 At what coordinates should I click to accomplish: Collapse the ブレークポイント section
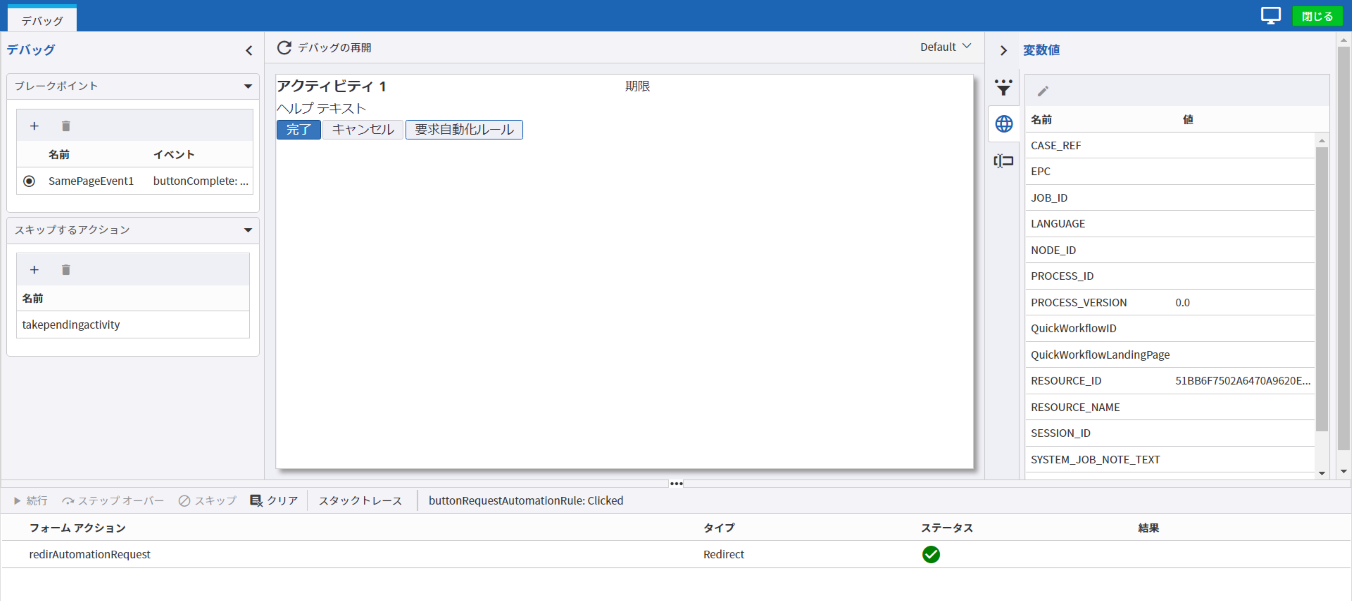[x=248, y=86]
